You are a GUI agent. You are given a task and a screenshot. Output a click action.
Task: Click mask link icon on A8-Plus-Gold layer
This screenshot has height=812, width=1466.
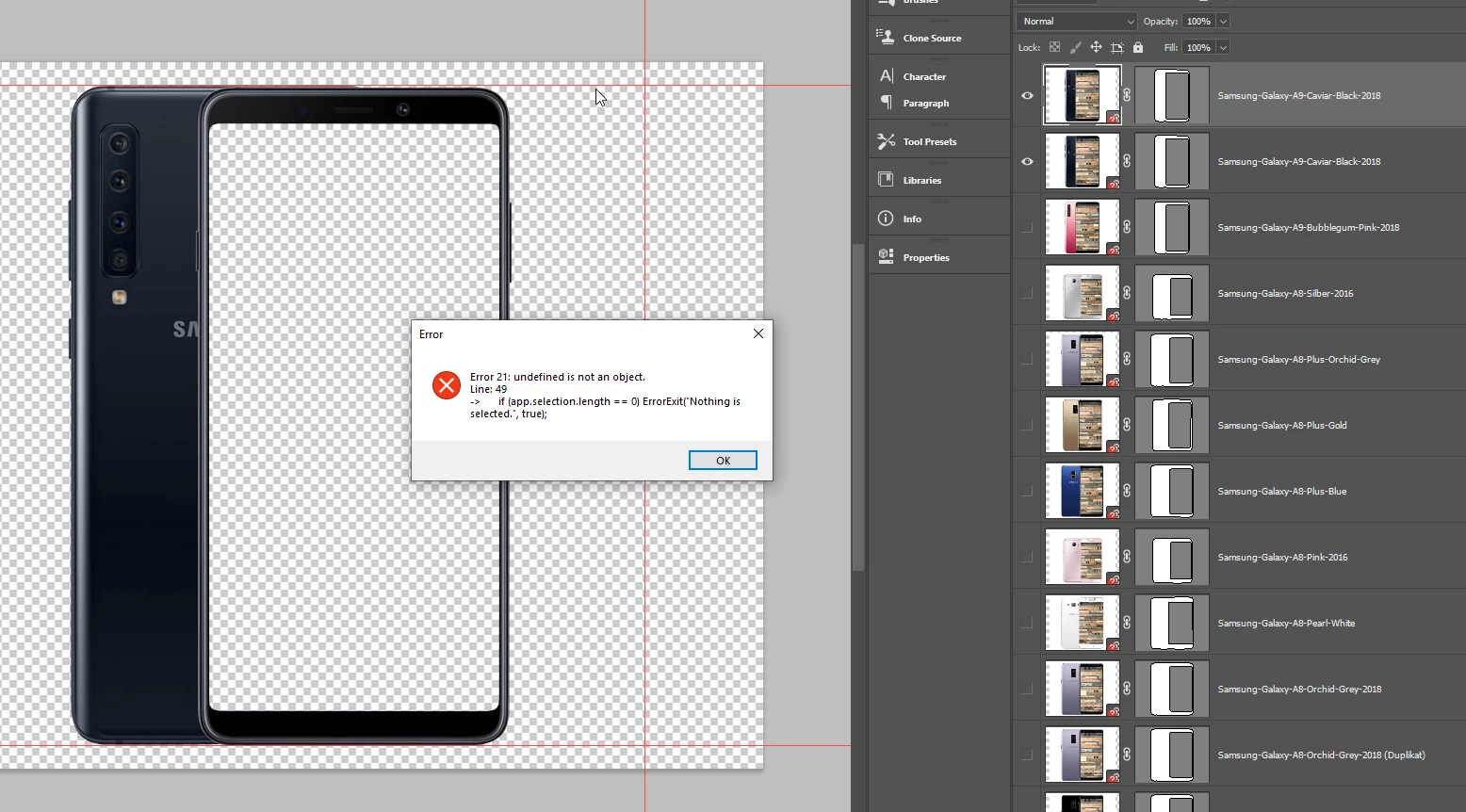pyautogui.click(x=1127, y=425)
